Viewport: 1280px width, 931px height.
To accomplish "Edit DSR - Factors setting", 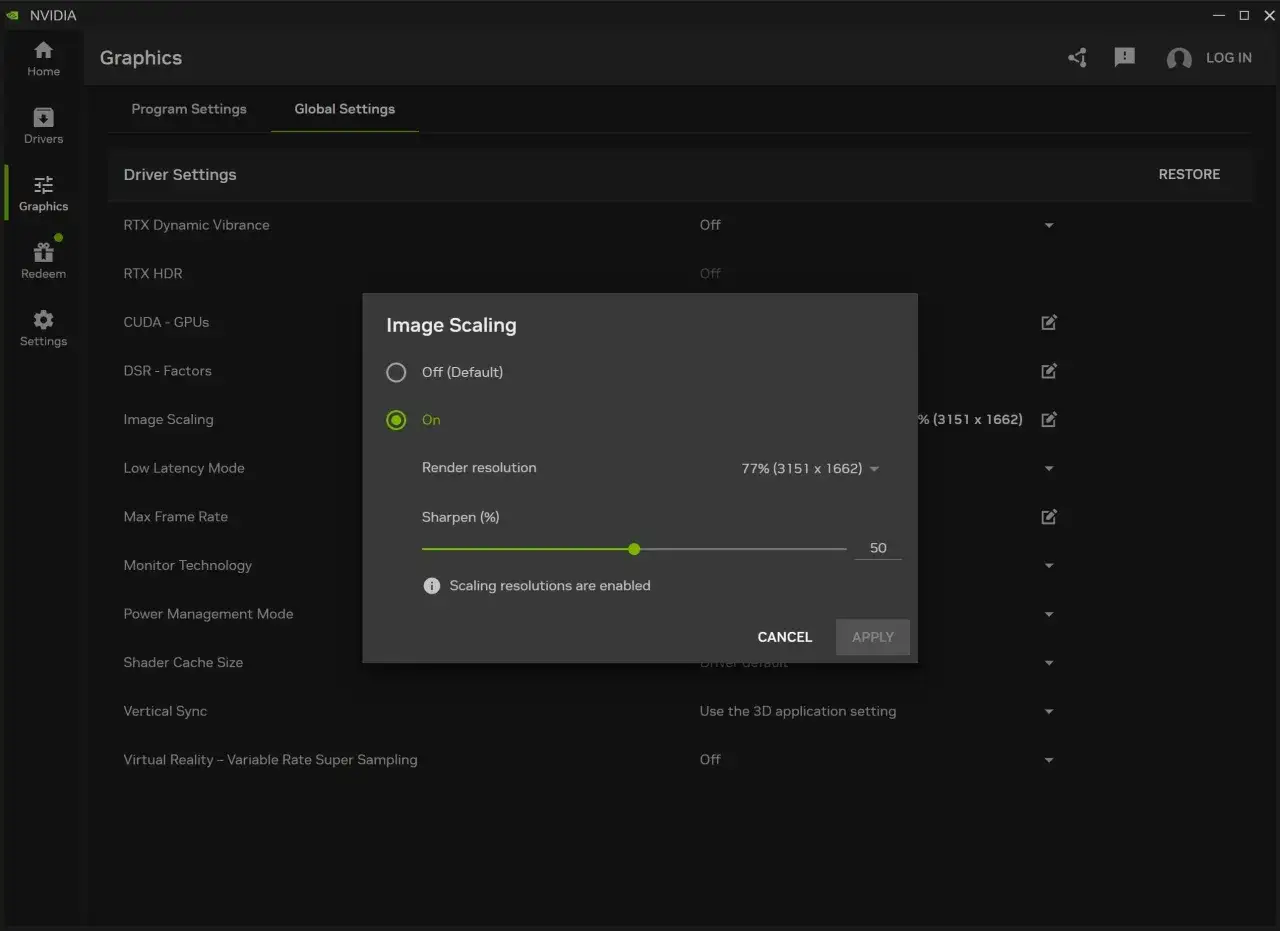I will [1049, 371].
